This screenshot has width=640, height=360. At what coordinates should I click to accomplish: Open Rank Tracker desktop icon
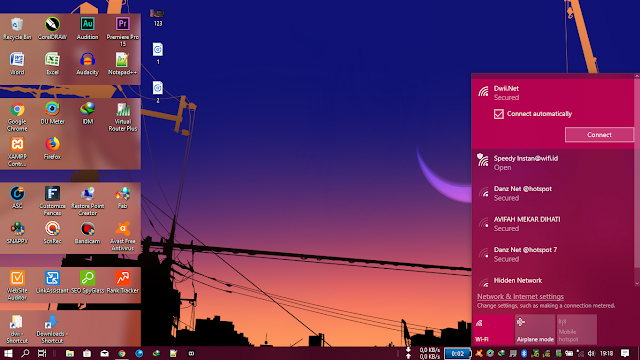click(122, 282)
